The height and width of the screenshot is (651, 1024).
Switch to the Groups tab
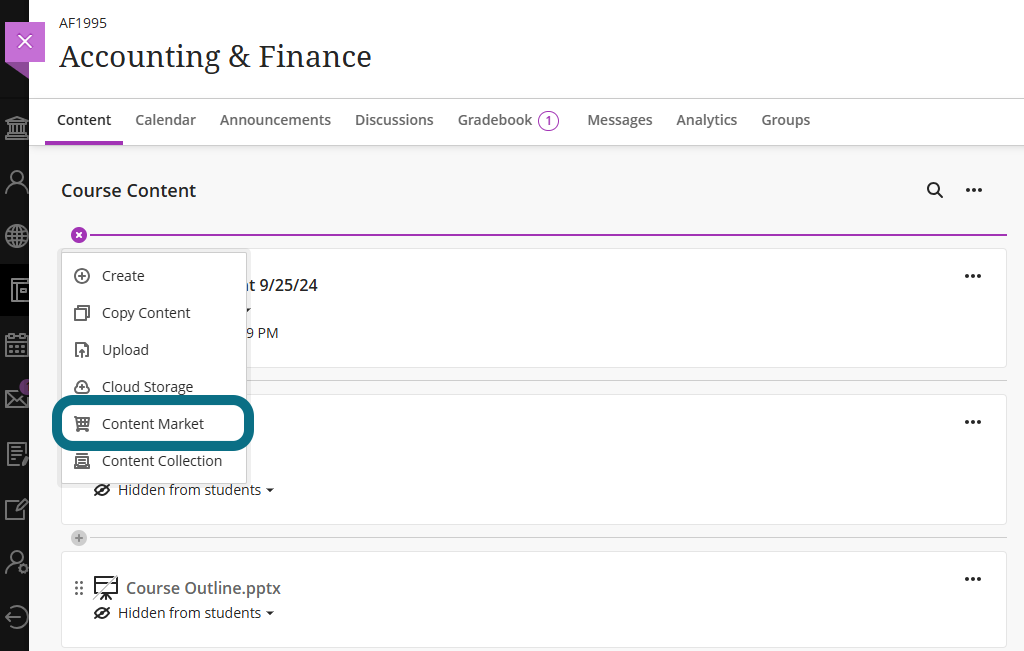click(x=786, y=120)
